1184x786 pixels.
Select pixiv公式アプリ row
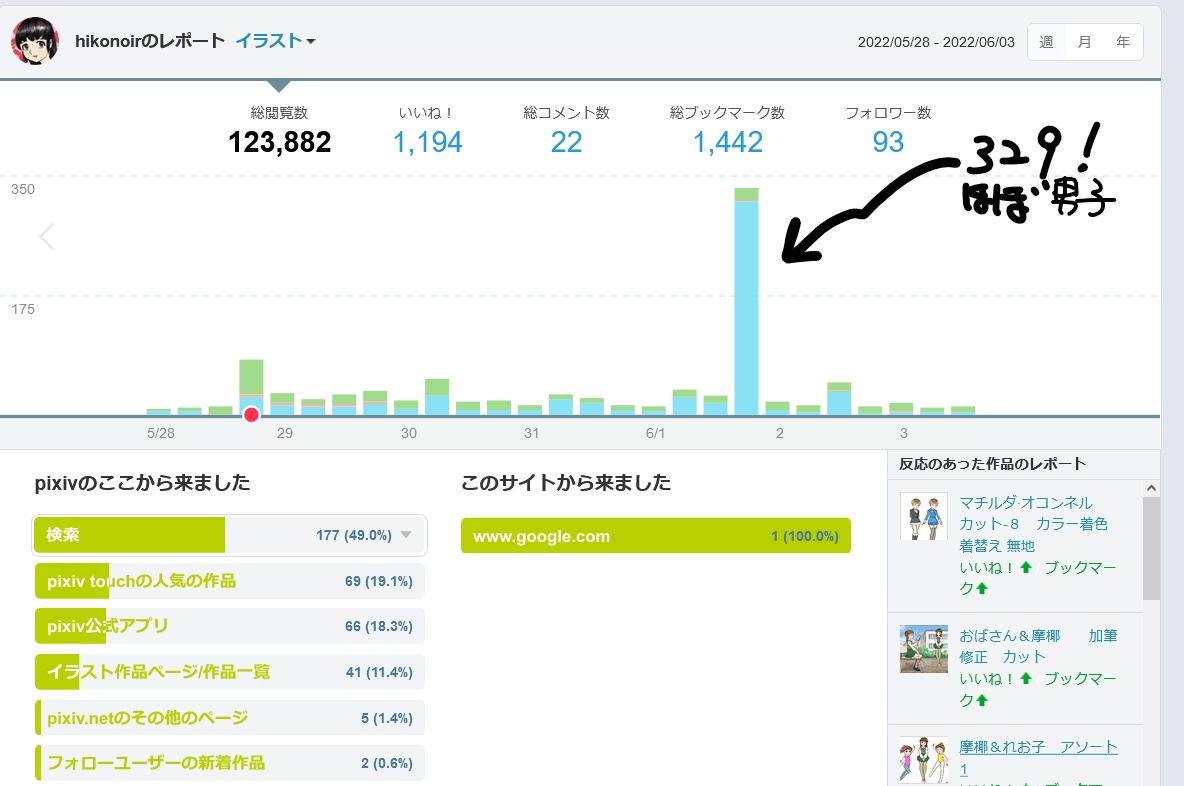[230, 627]
